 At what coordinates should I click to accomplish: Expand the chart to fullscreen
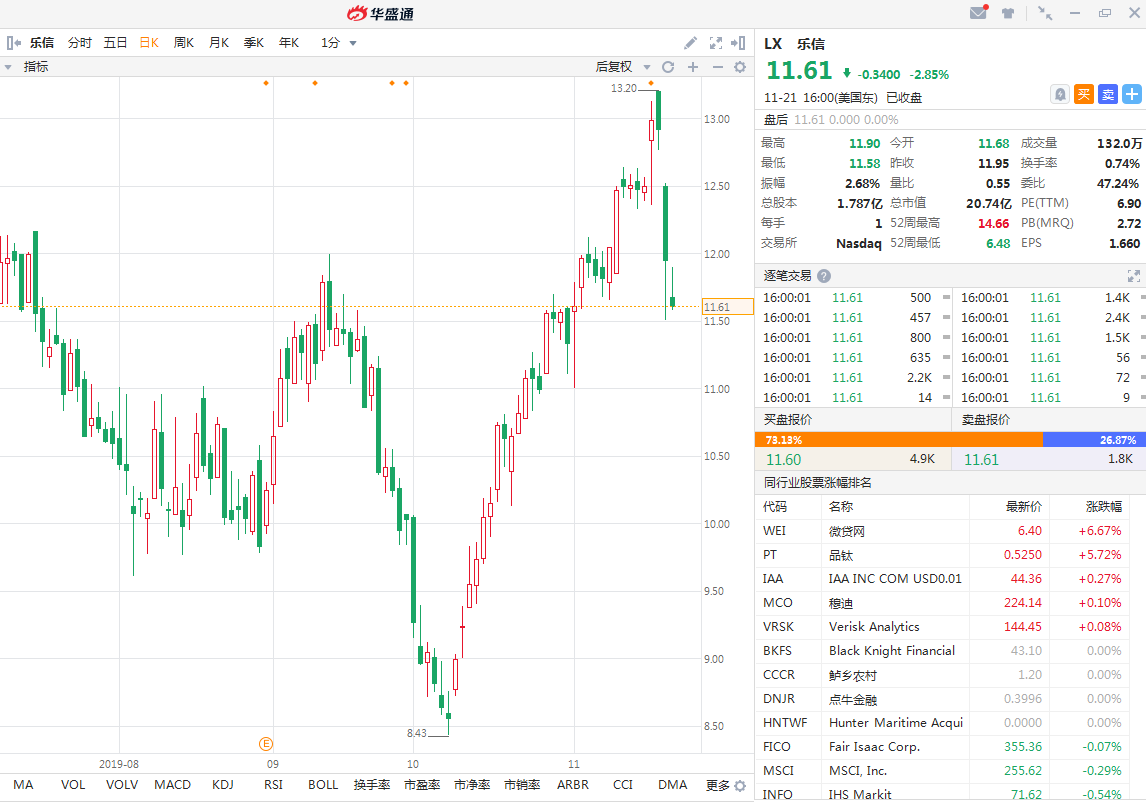tap(716, 43)
